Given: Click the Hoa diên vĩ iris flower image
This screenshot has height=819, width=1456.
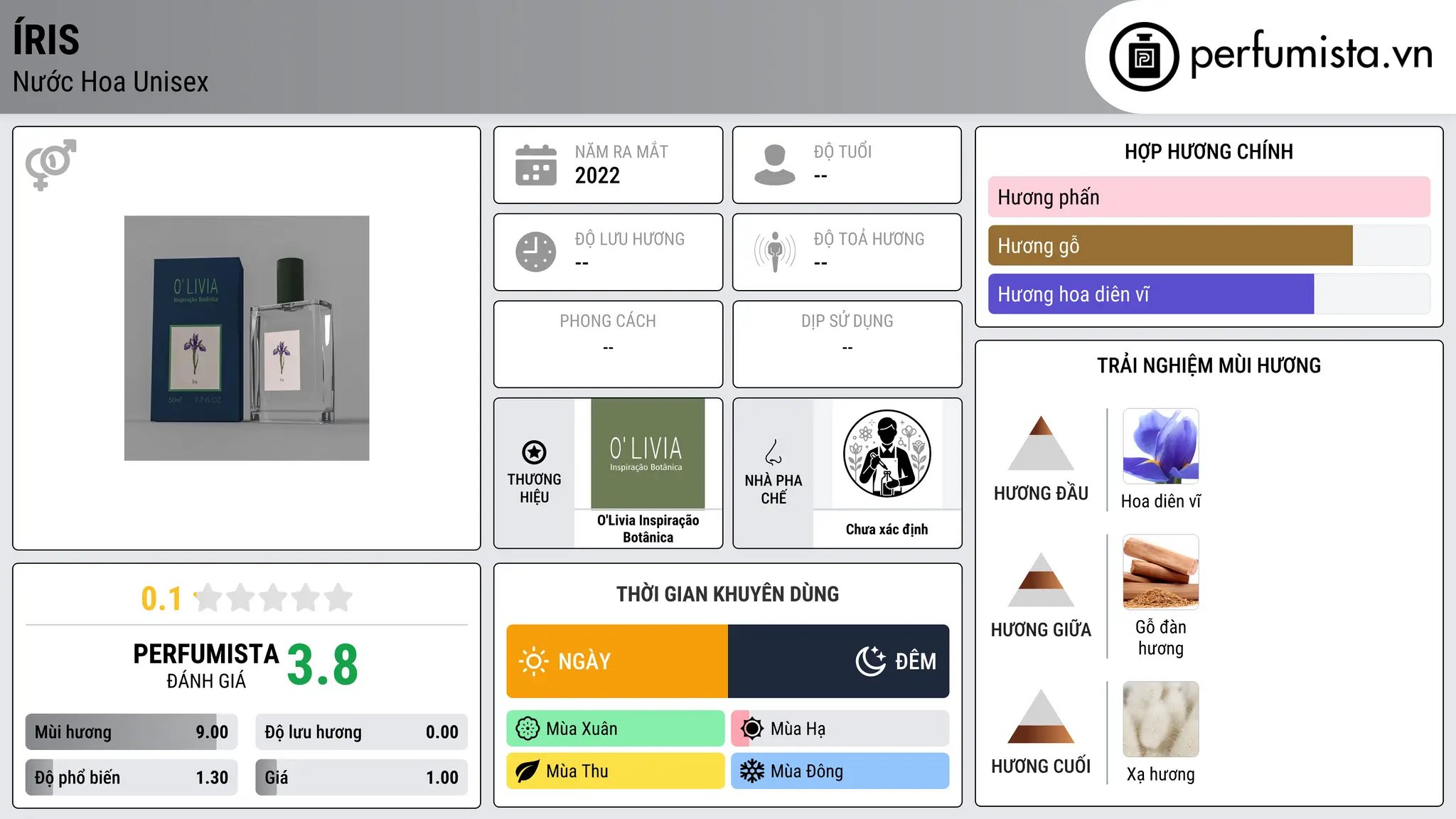Looking at the screenshot, I should click(1160, 446).
